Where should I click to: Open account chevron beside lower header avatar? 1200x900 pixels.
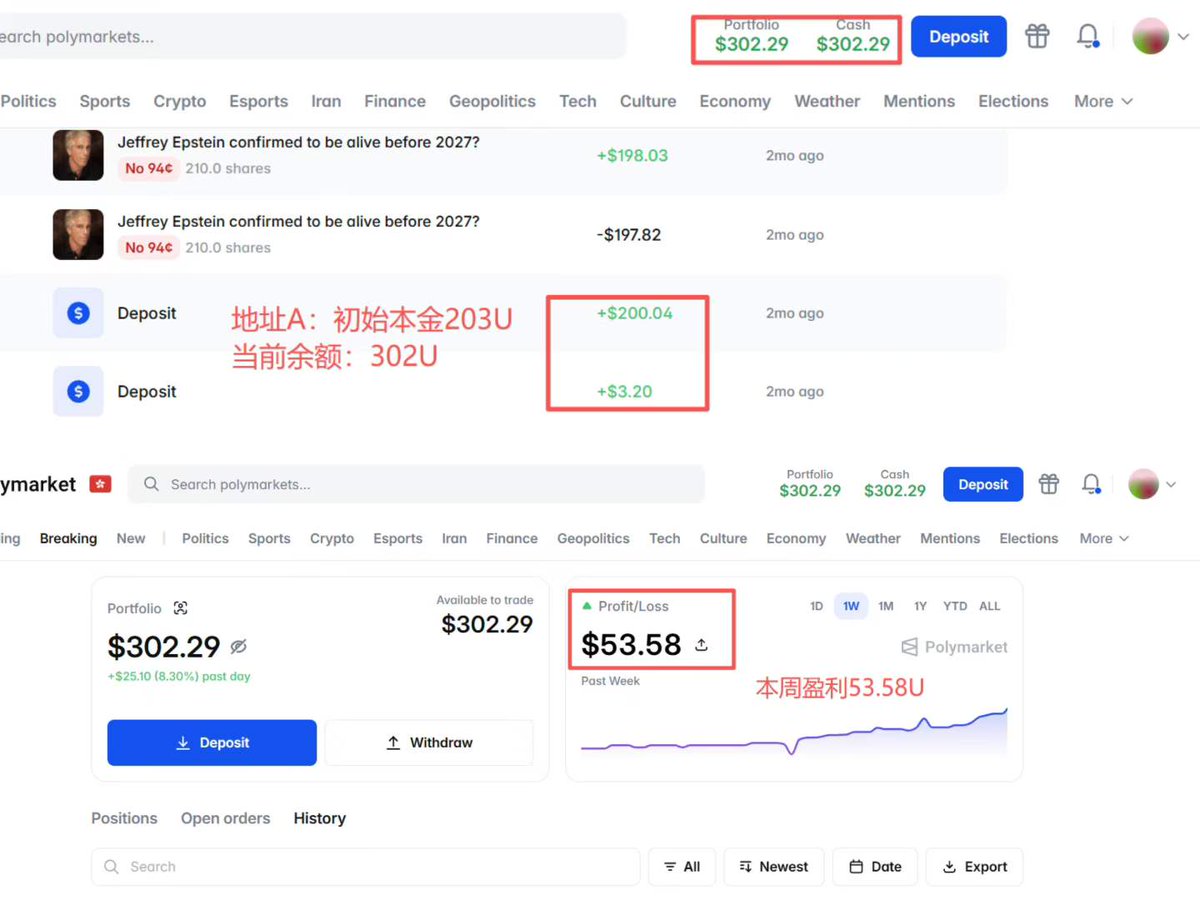pos(1170,484)
